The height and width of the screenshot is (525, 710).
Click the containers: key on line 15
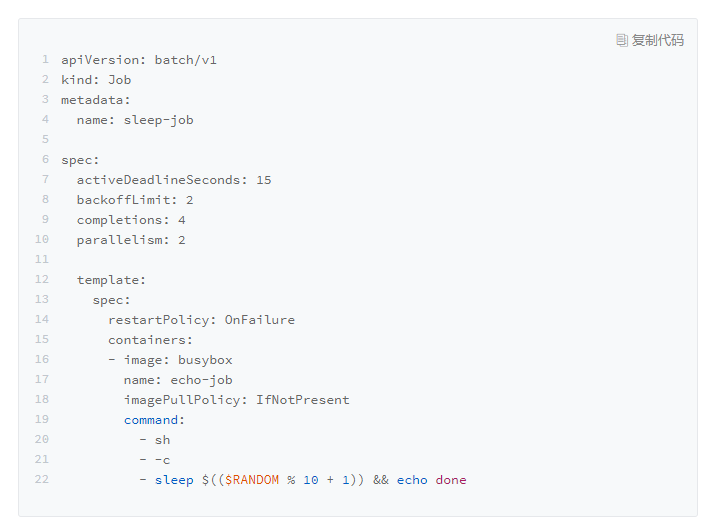click(151, 340)
